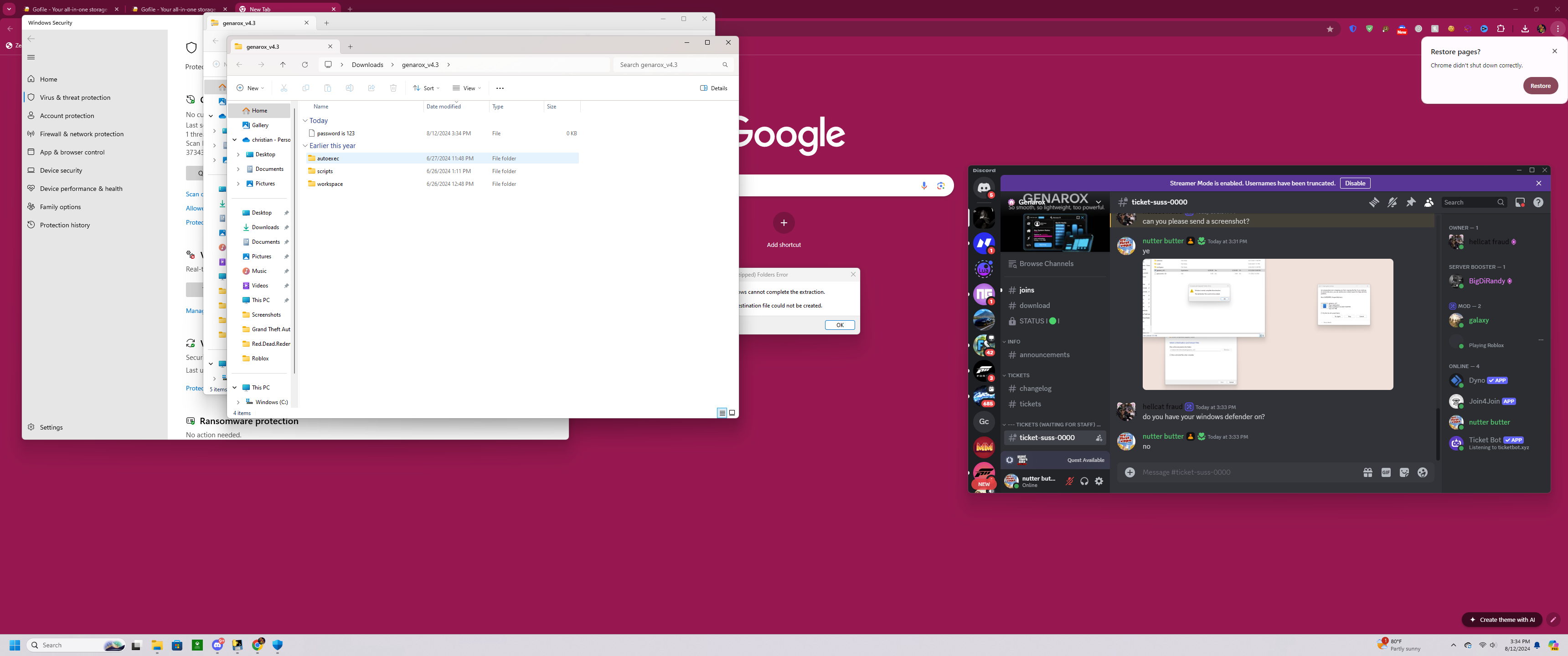Image resolution: width=1568 pixels, height=656 pixels.
Task: Click the screenshot image in Discord chat
Action: [1267, 324]
